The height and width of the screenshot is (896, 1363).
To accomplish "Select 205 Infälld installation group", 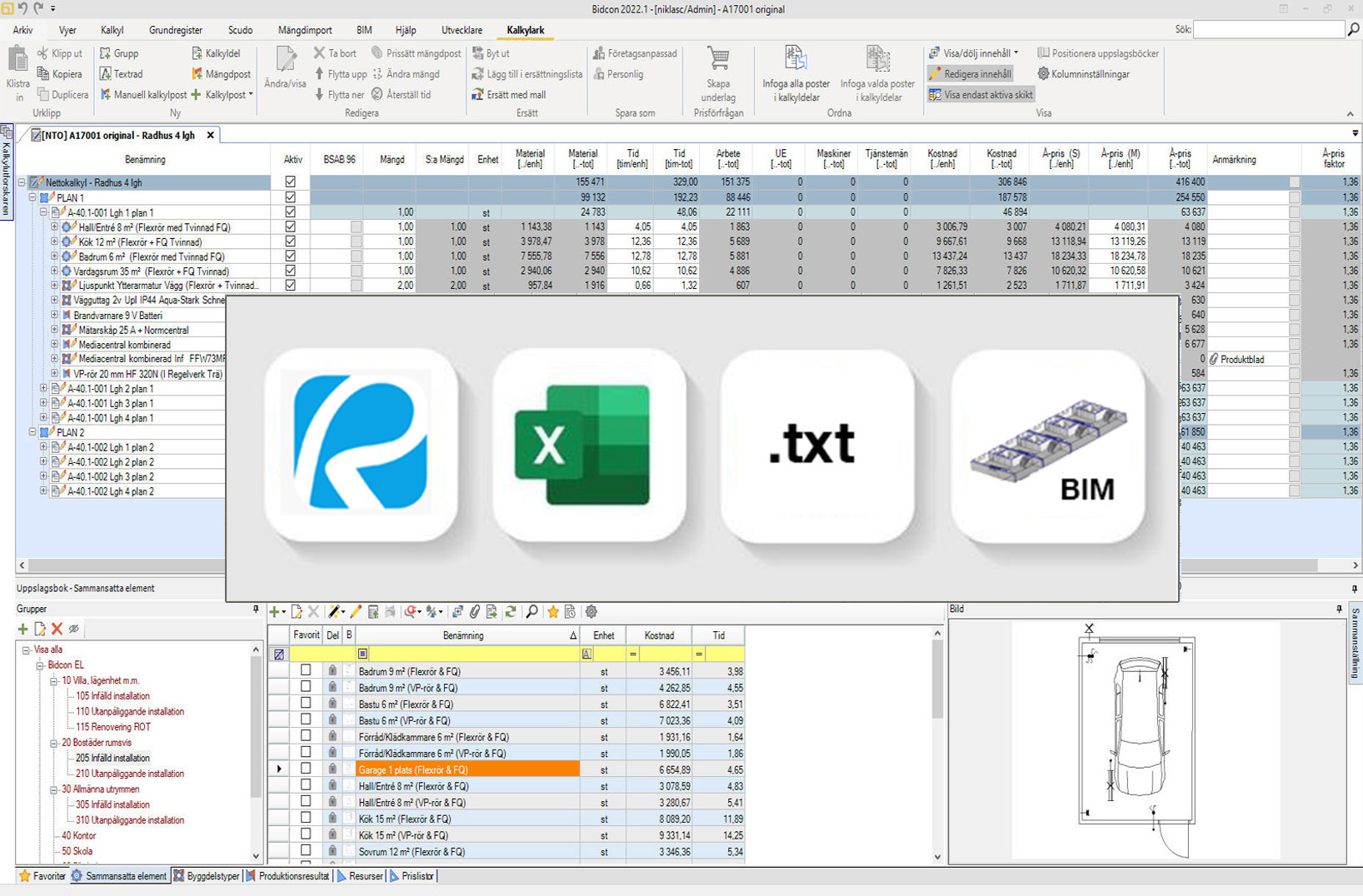I will coord(112,758).
